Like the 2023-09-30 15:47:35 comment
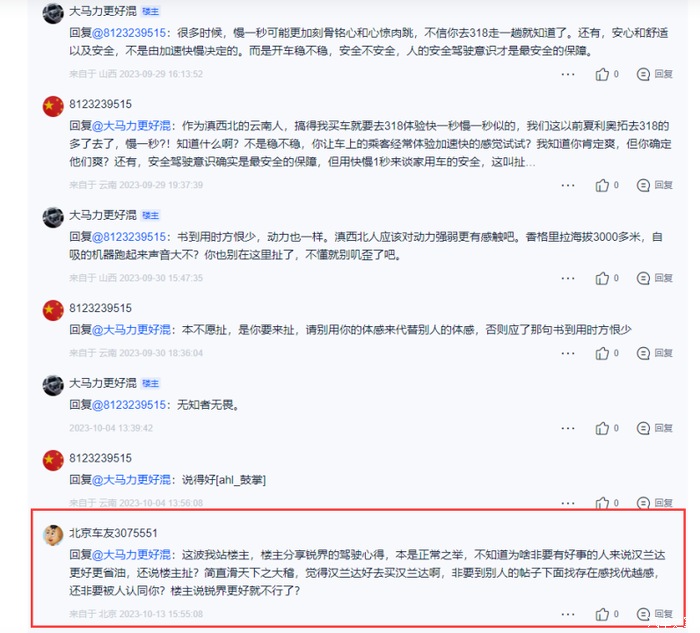 pos(607,278)
